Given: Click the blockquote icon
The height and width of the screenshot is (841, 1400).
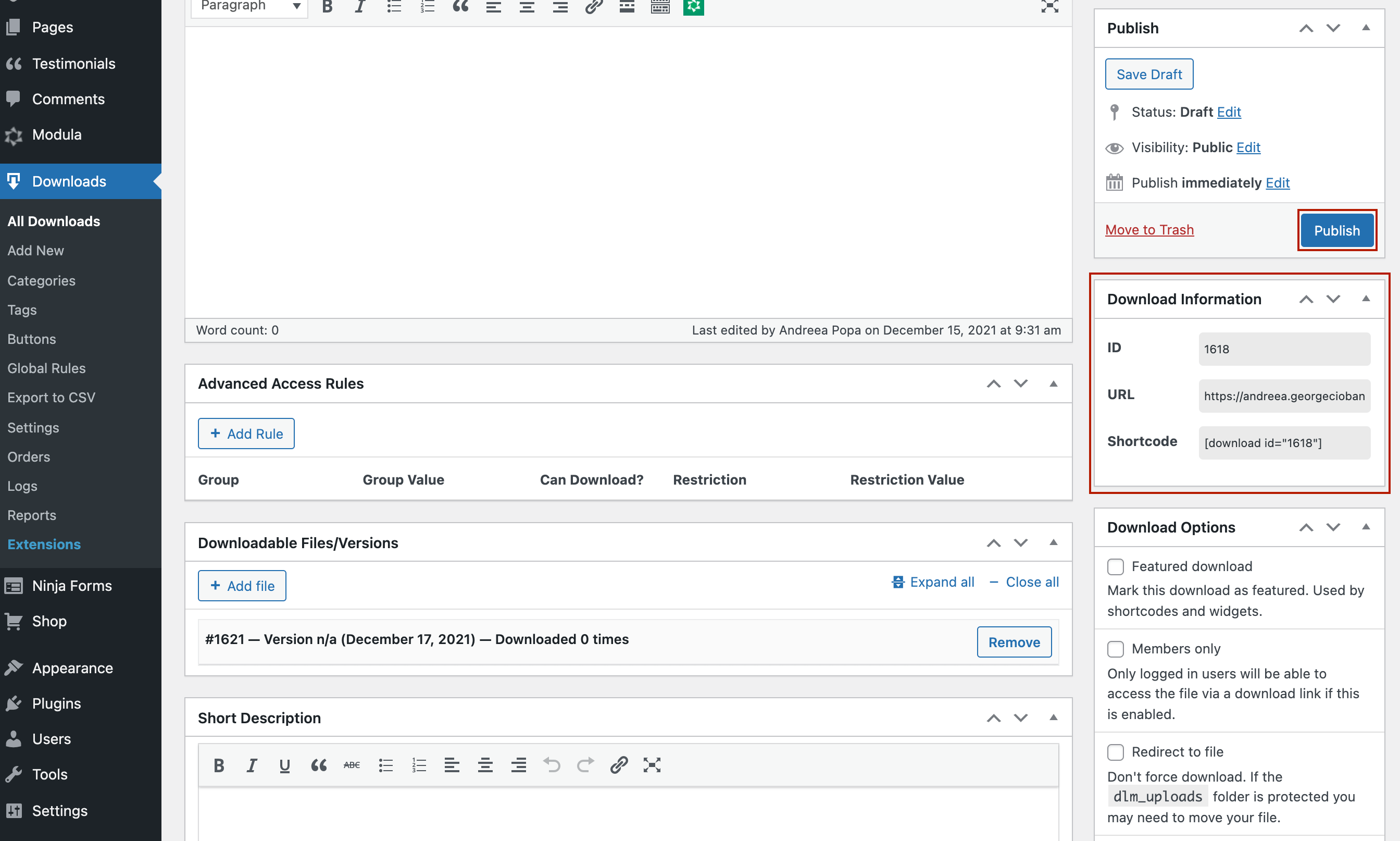Looking at the screenshot, I should coord(460,7).
